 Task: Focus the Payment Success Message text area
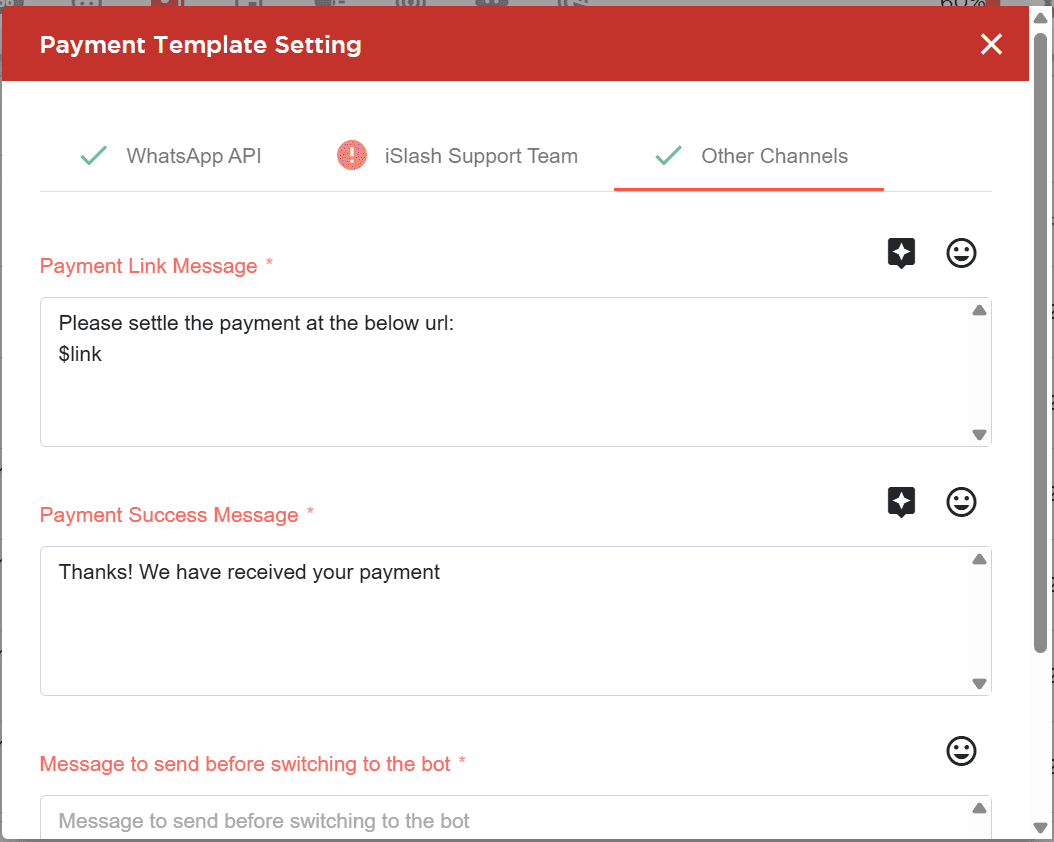pyautogui.click(x=516, y=621)
